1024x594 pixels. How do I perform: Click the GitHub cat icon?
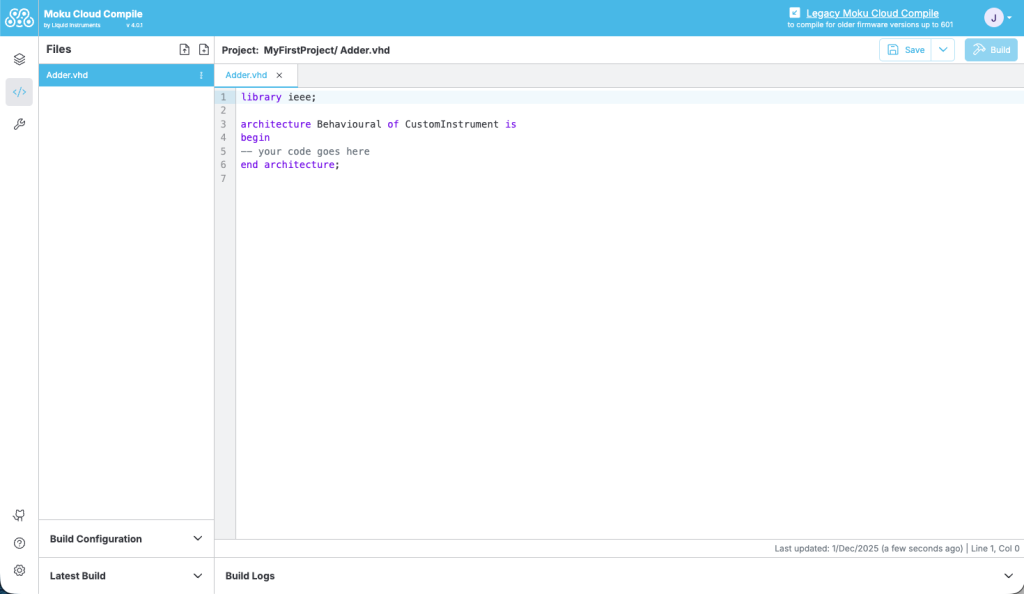coord(19,515)
